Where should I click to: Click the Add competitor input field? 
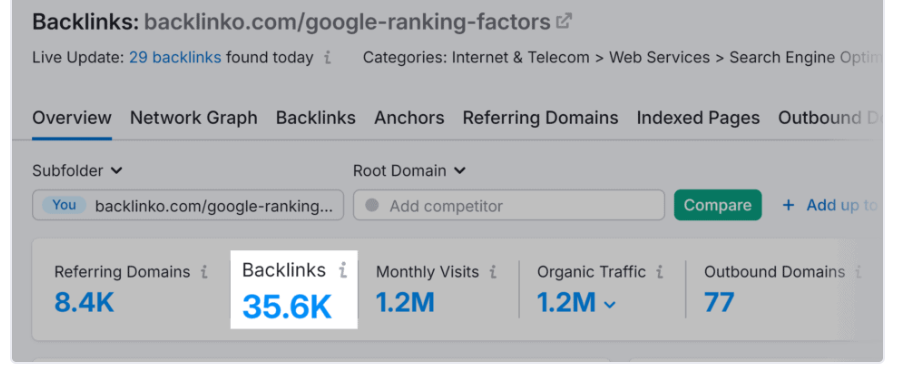[x=509, y=205]
